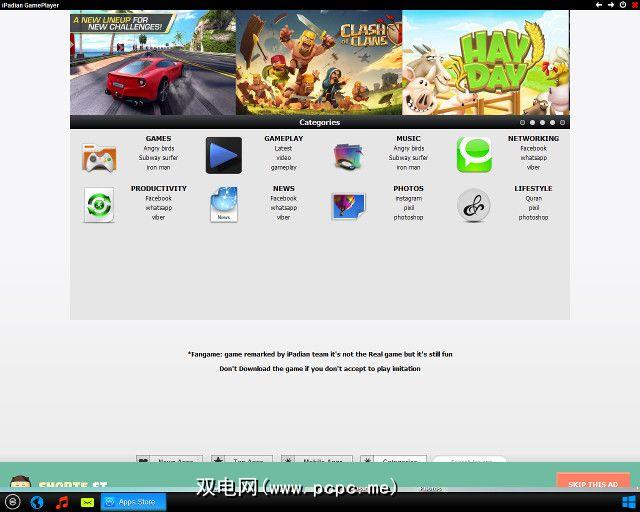The width and height of the screenshot is (640, 512).
Task: Click whatsapp under NETWORKING
Action: pyautogui.click(x=533, y=158)
